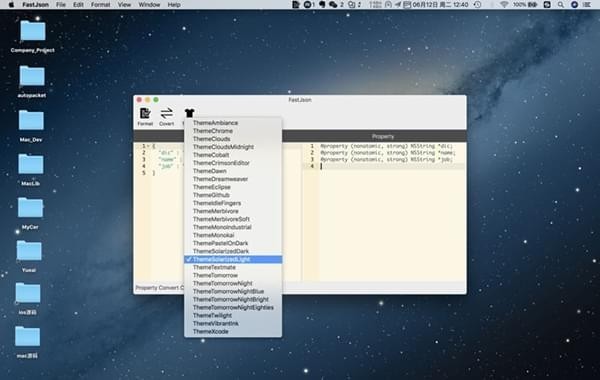Click the "job" key in JSON editor
600x380 pixels.
[x=165, y=166]
